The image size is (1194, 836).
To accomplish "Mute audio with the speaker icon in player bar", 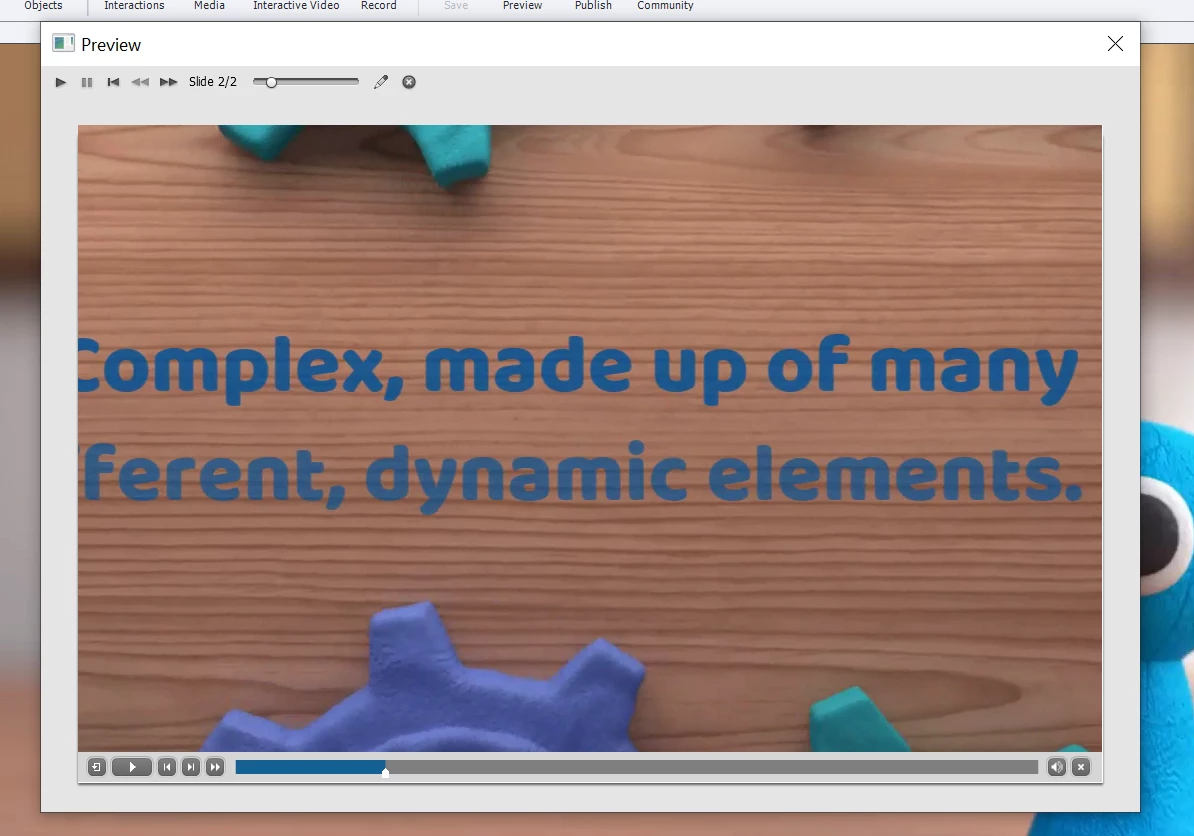I will pyautogui.click(x=1056, y=767).
